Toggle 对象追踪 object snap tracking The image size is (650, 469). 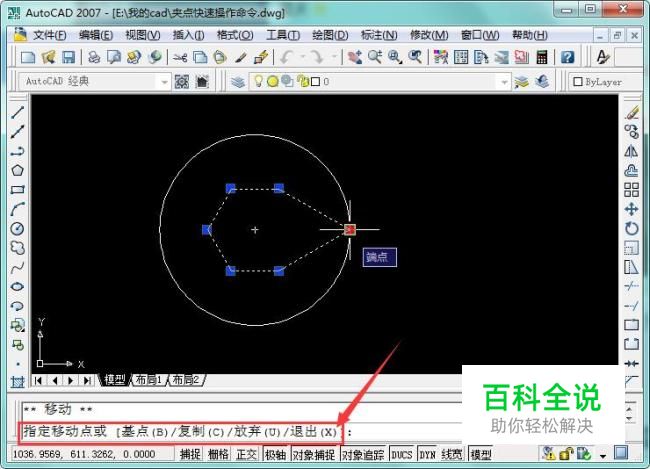click(x=363, y=454)
